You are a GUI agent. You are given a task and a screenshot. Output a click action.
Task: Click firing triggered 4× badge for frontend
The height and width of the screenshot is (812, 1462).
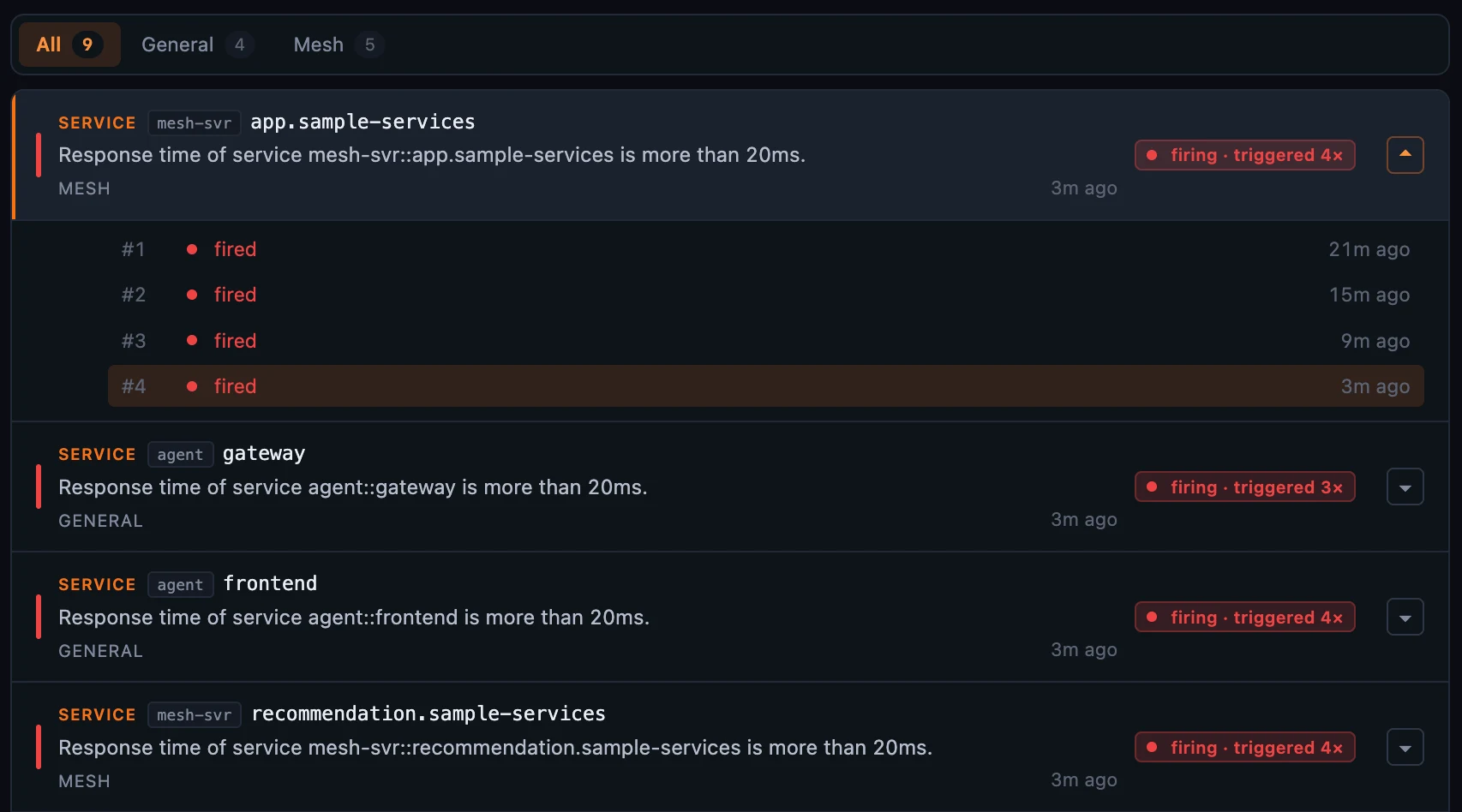(1244, 617)
